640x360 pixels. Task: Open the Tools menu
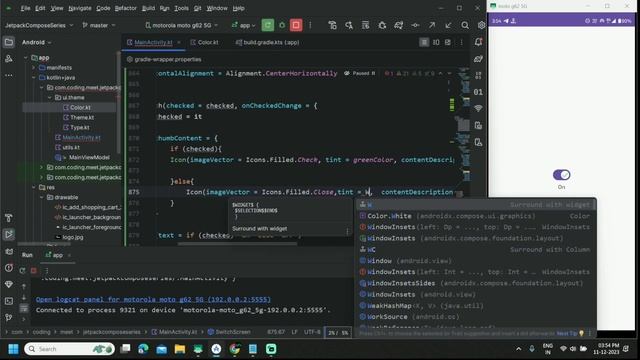(181, 8)
